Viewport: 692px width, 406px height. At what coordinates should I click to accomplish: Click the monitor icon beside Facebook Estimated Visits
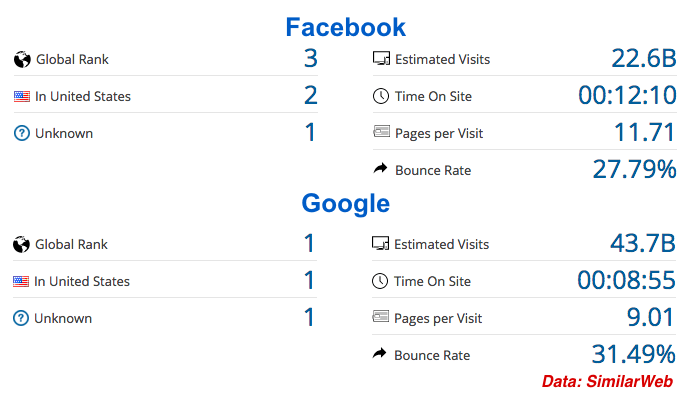coord(380,59)
